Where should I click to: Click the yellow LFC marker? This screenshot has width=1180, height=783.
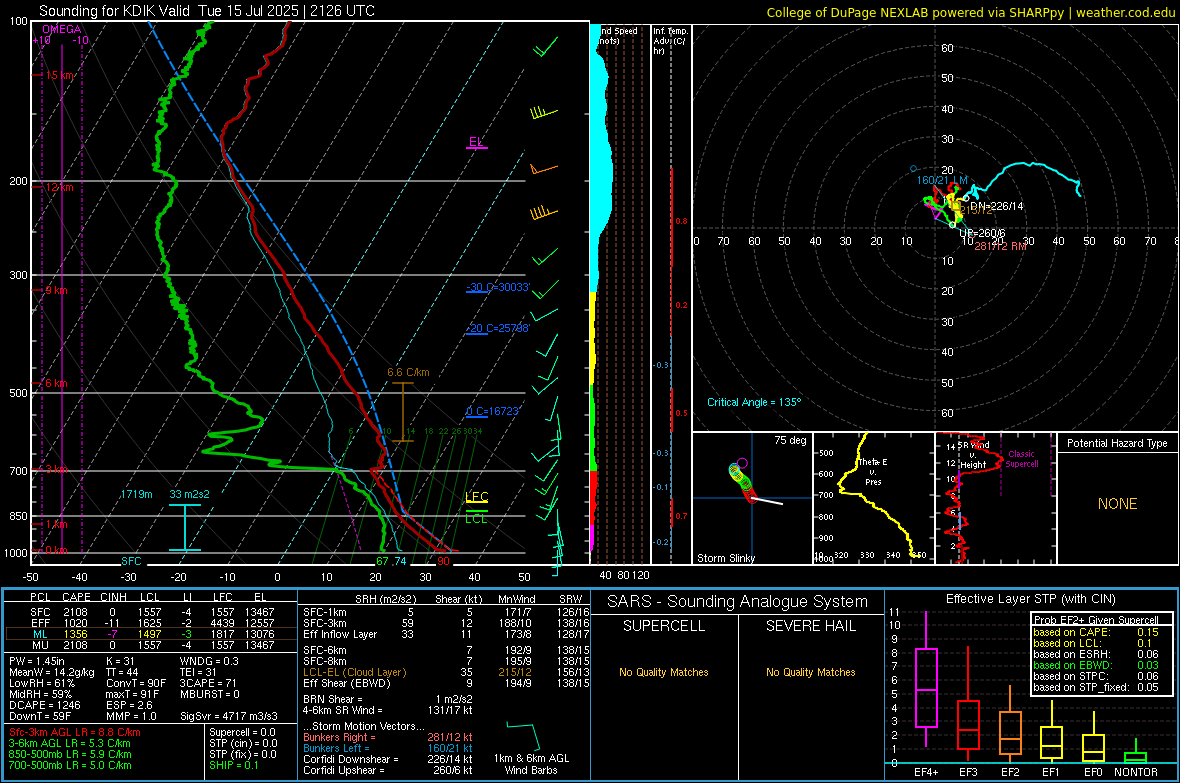coord(476,497)
